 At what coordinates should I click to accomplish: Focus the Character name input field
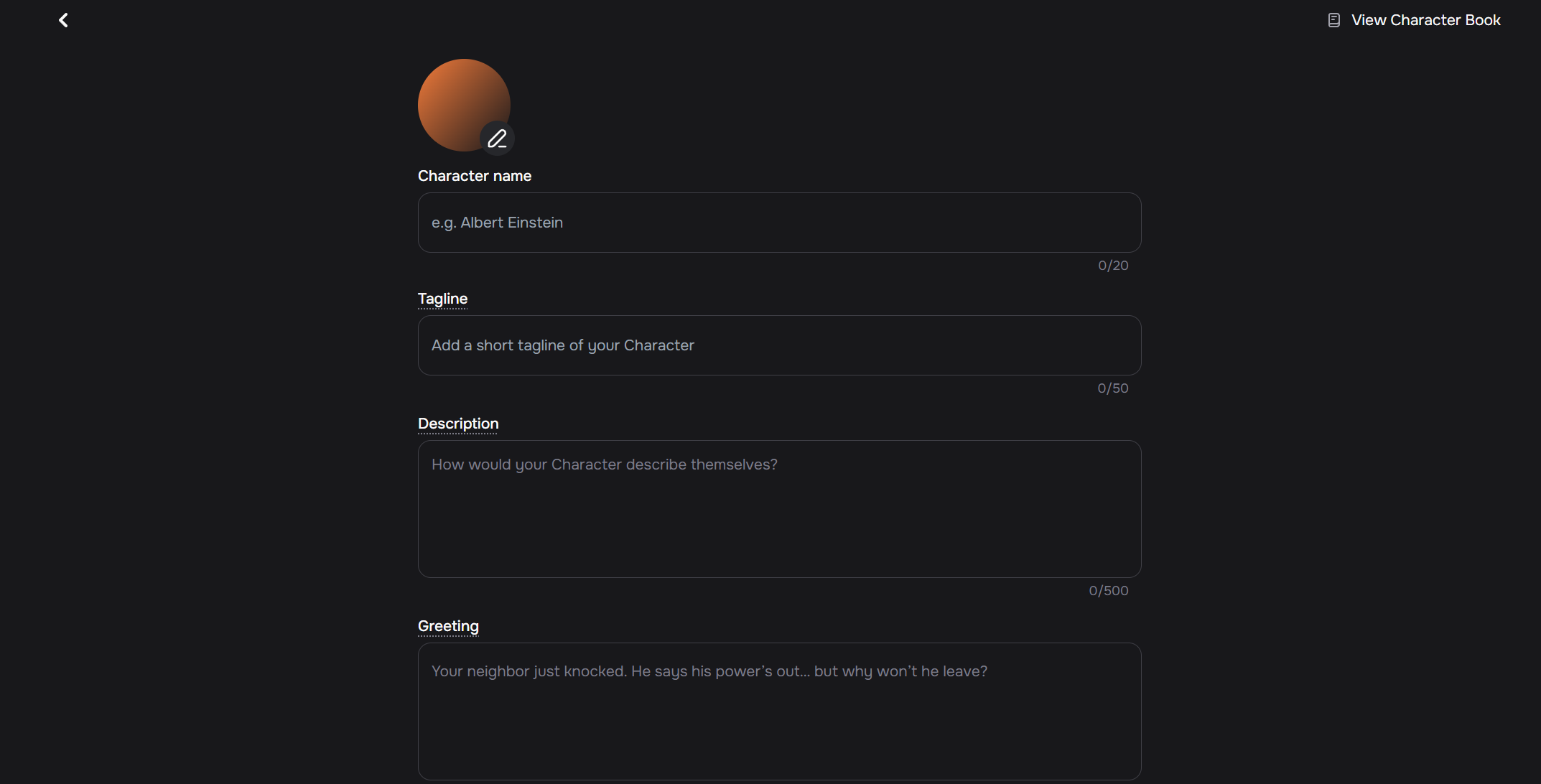pos(779,223)
